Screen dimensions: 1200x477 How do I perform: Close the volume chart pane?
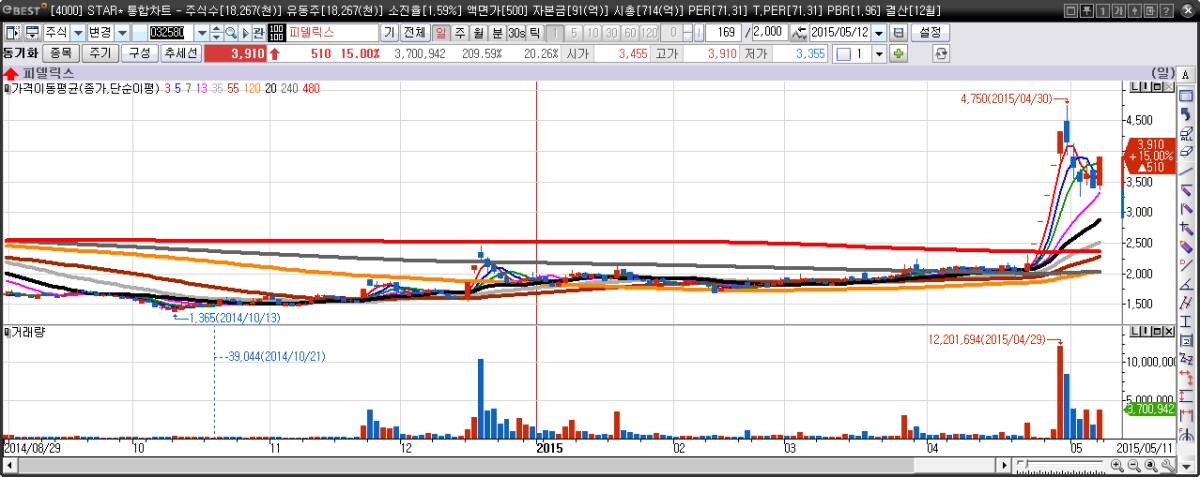[x=1170, y=331]
